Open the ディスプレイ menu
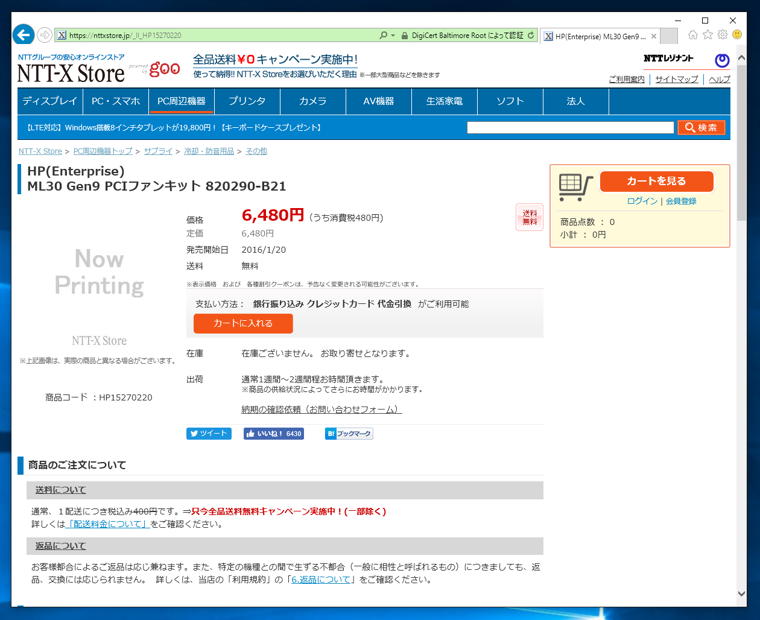760x620 pixels. coord(50,101)
